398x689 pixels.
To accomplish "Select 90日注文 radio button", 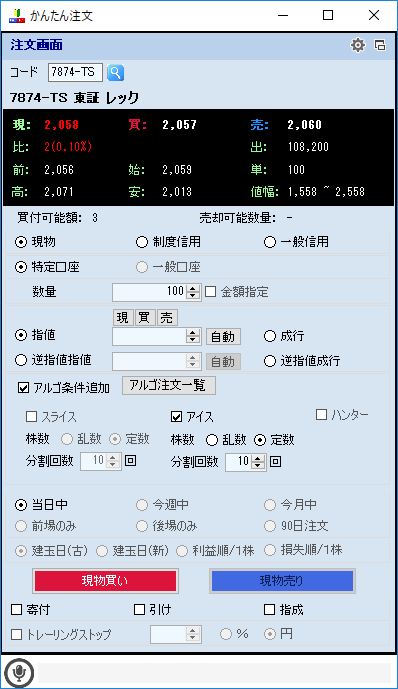I will [x=270, y=526].
